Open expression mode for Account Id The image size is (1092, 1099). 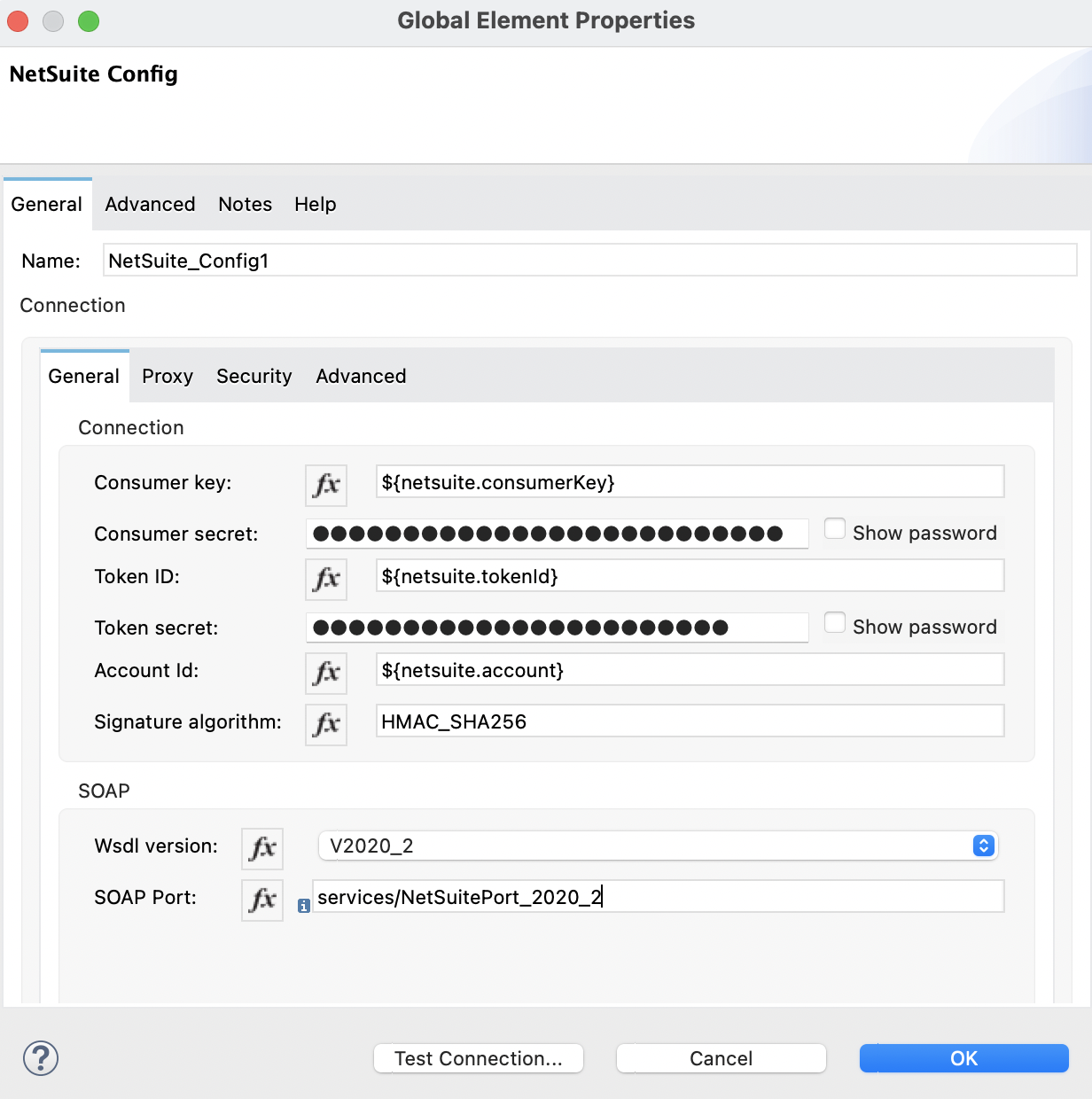(x=325, y=673)
